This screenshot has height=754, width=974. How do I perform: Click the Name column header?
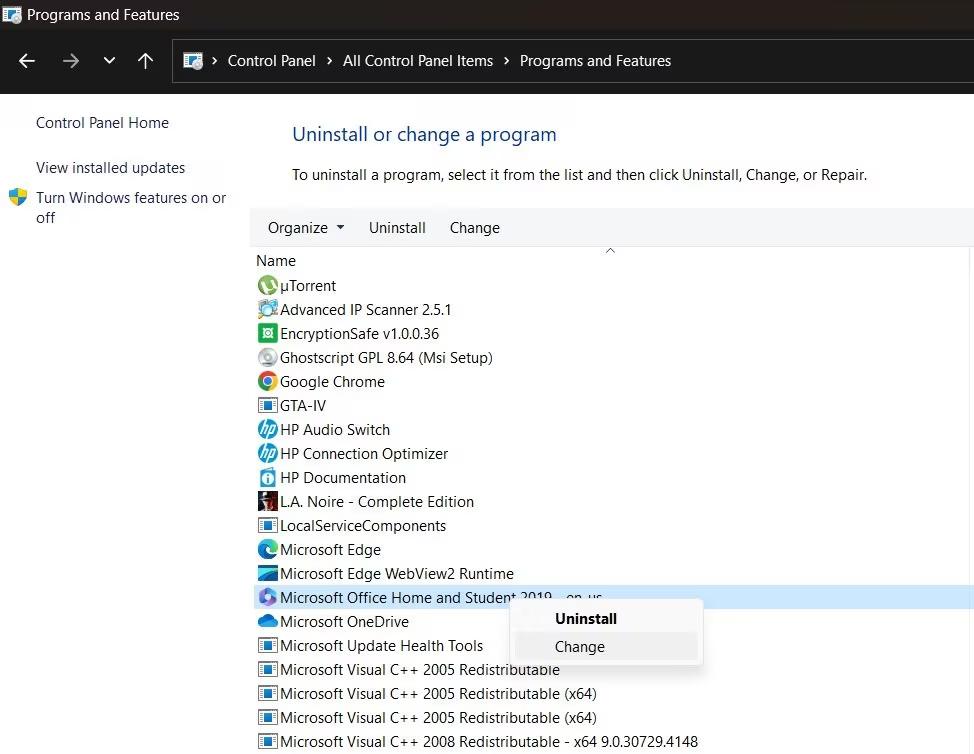276,261
